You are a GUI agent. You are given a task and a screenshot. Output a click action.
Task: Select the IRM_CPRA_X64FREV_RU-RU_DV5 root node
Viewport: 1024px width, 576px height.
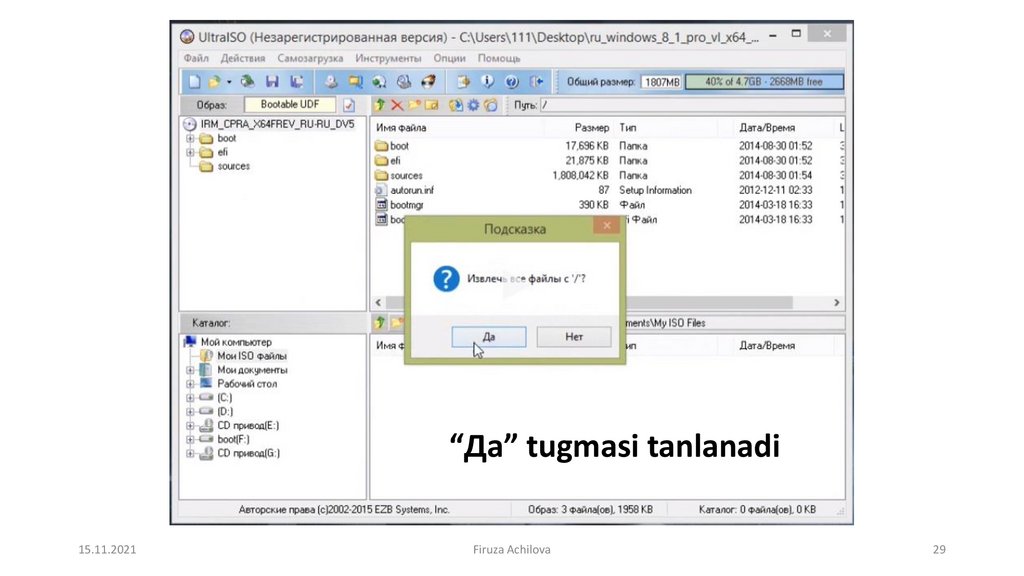click(x=278, y=124)
